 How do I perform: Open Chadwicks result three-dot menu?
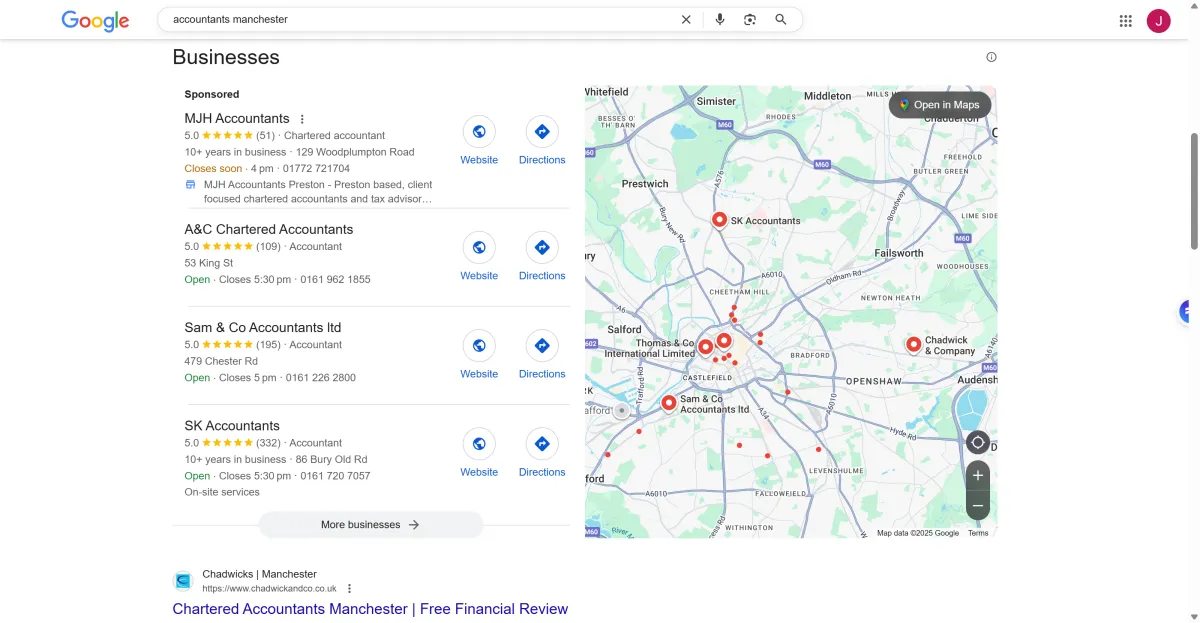(349, 589)
